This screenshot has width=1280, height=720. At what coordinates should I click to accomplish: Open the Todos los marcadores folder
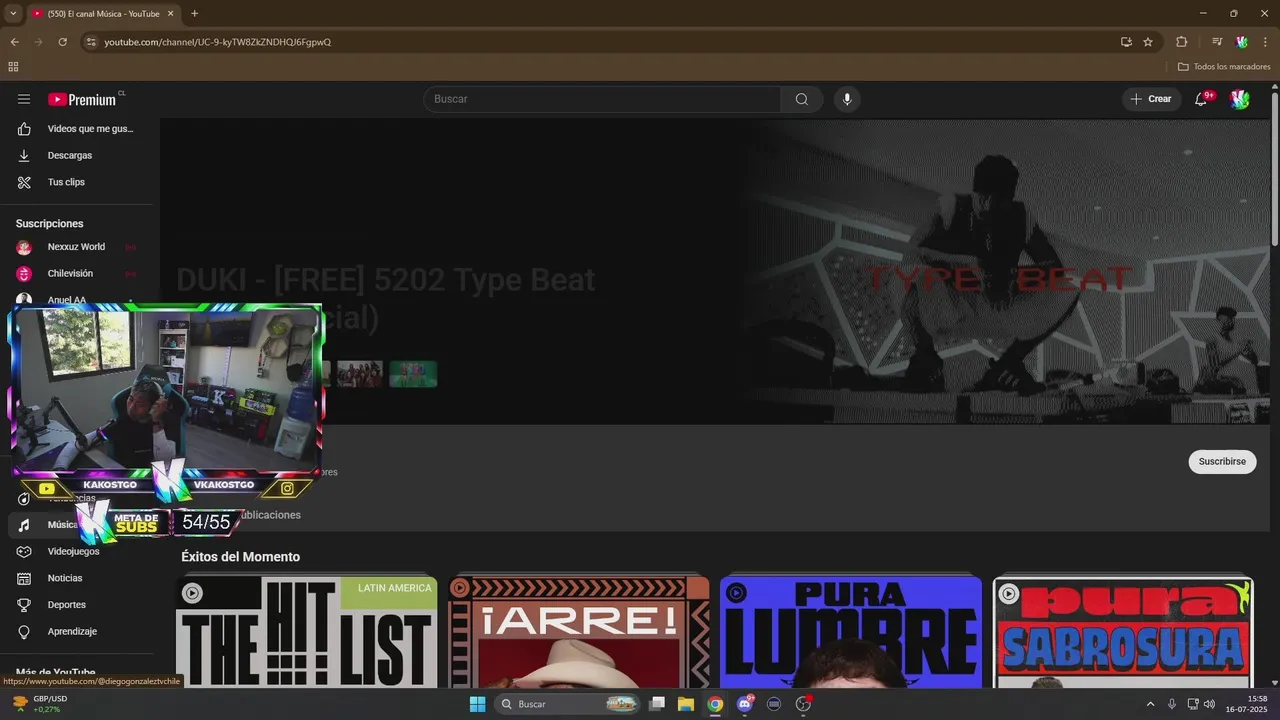point(1224,67)
